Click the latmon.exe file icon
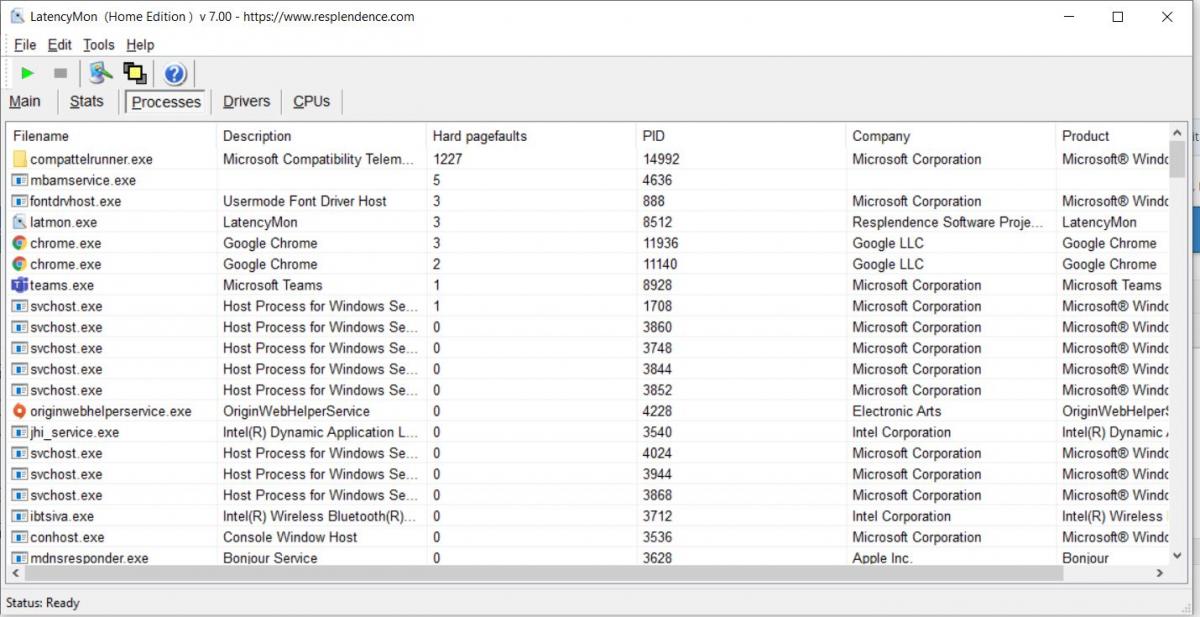Screen dimensions: 1200x617 tap(19, 222)
